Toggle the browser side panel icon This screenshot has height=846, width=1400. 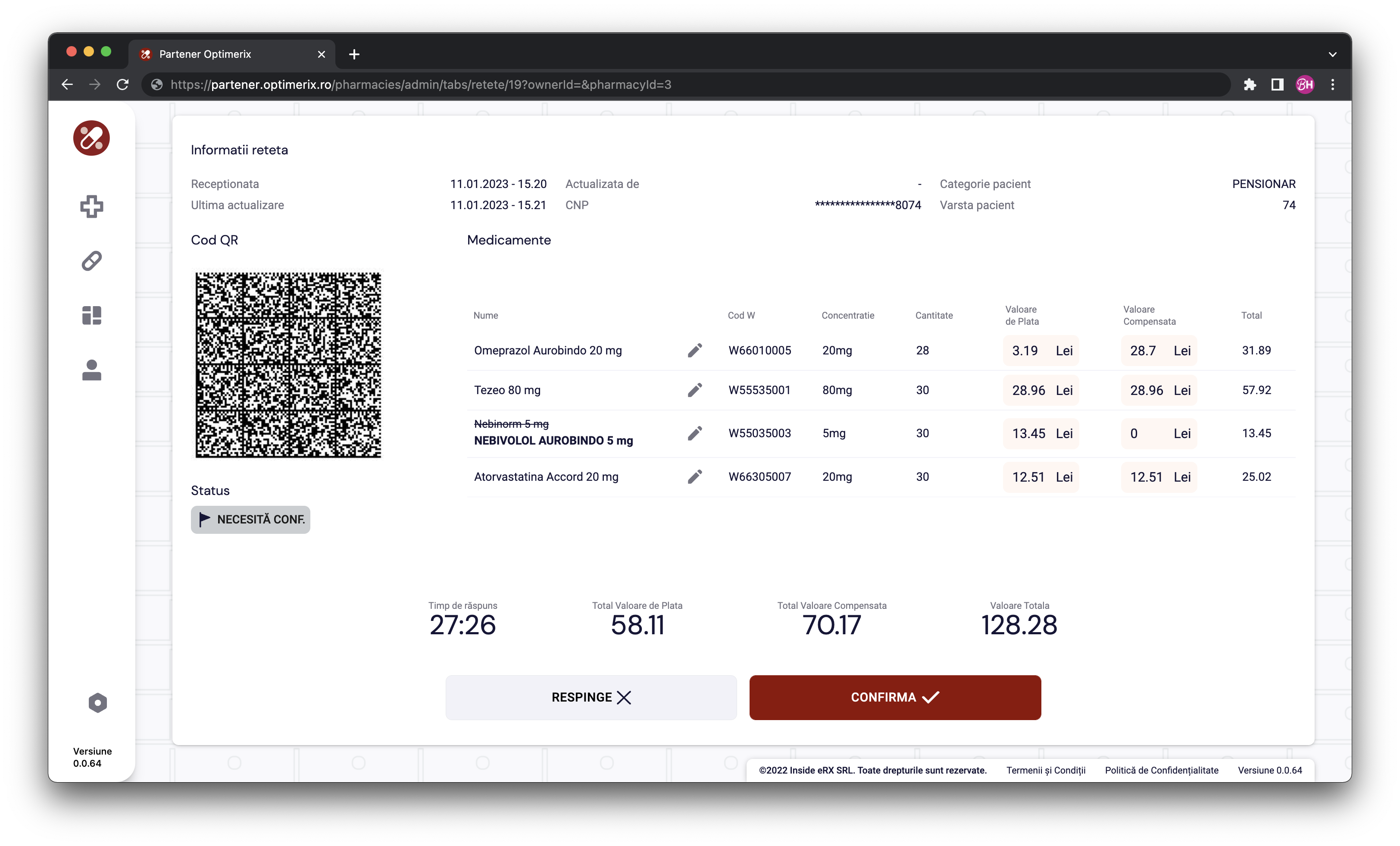[1277, 85]
